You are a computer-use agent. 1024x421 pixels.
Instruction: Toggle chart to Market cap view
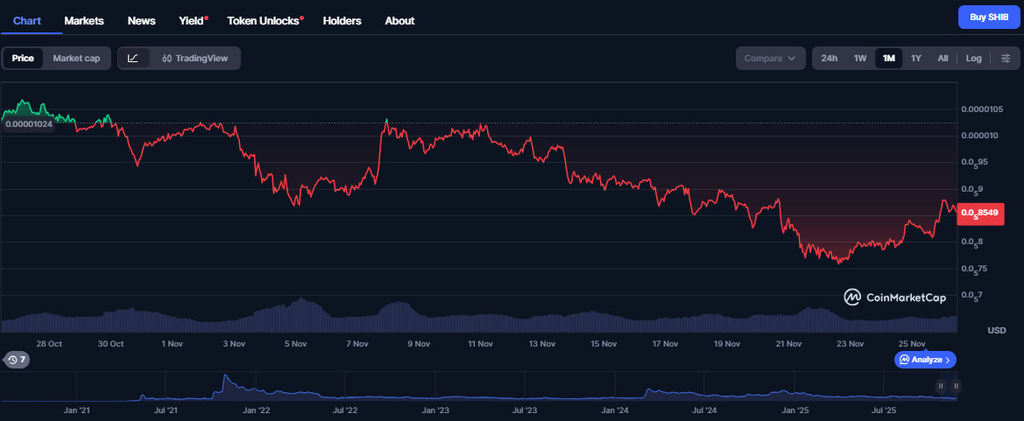click(76, 58)
